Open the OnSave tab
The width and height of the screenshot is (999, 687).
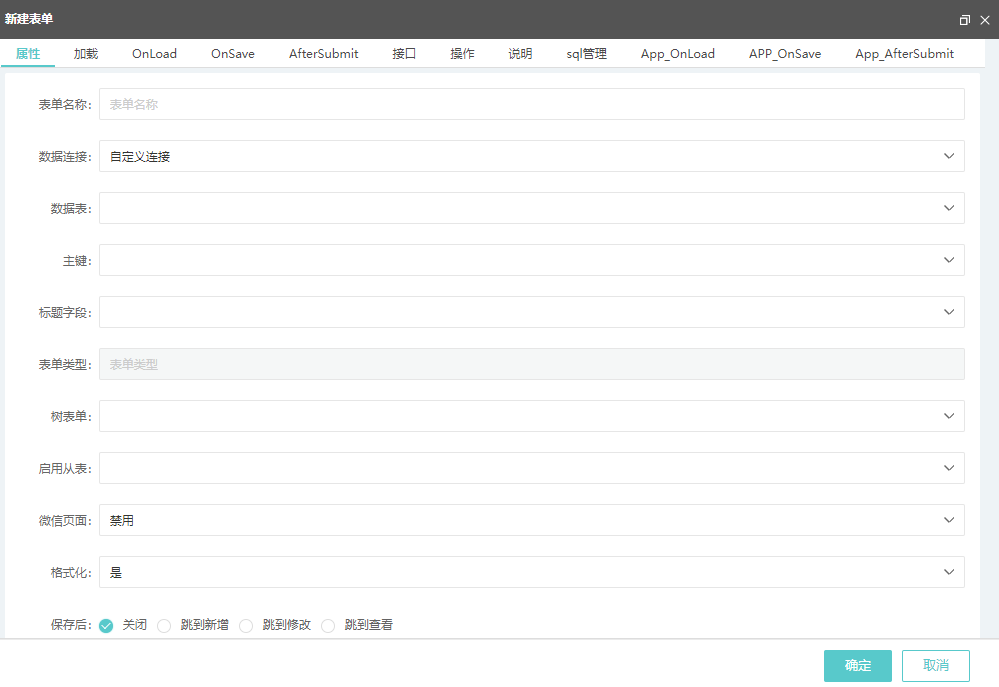[233, 54]
